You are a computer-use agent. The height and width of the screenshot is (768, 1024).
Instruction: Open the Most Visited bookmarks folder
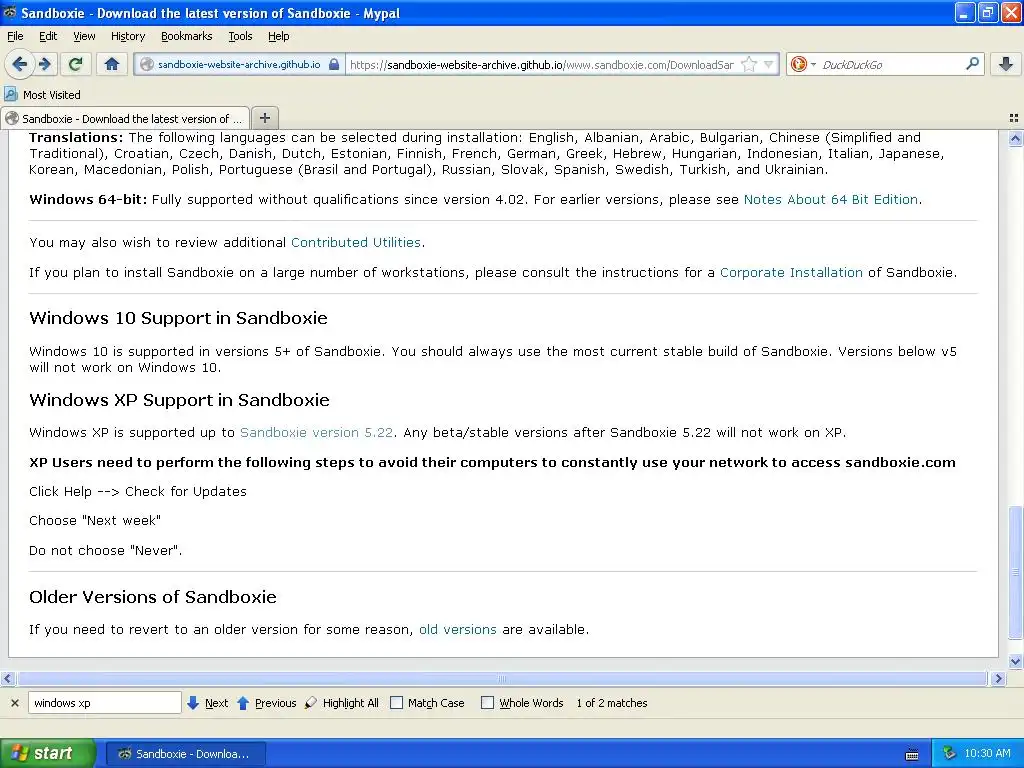coord(42,95)
